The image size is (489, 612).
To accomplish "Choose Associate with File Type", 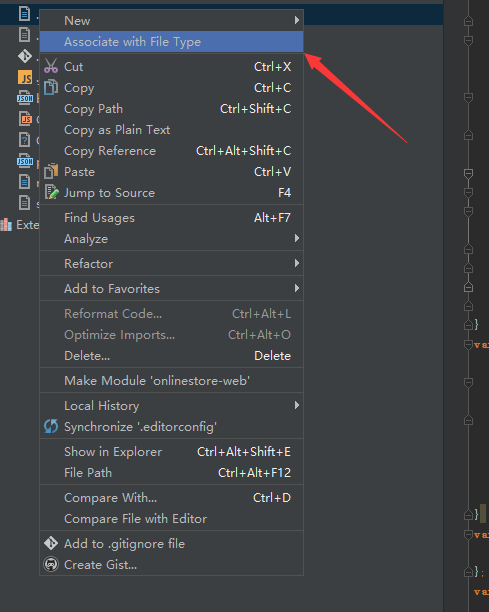I will pos(171,41).
